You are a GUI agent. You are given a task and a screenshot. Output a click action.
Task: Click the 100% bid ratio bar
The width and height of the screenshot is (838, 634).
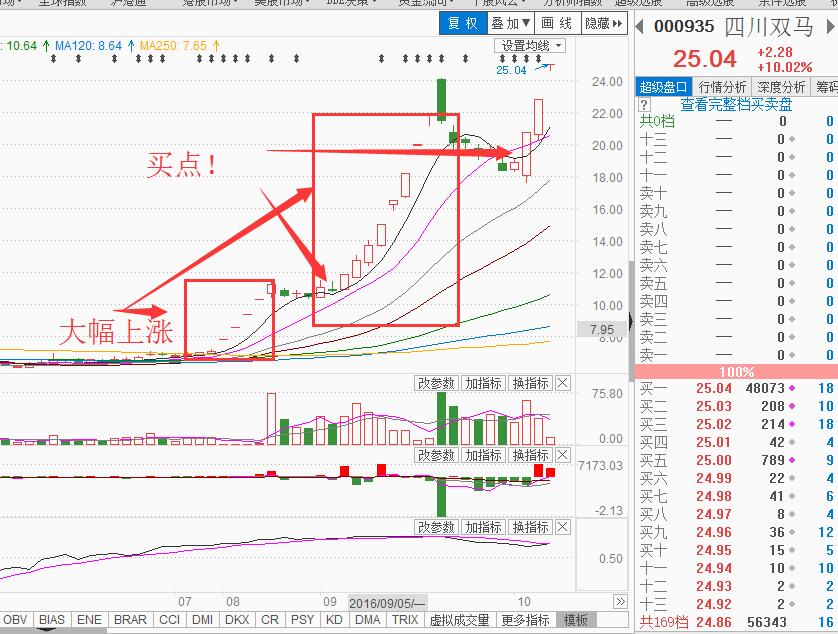[736, 372]
